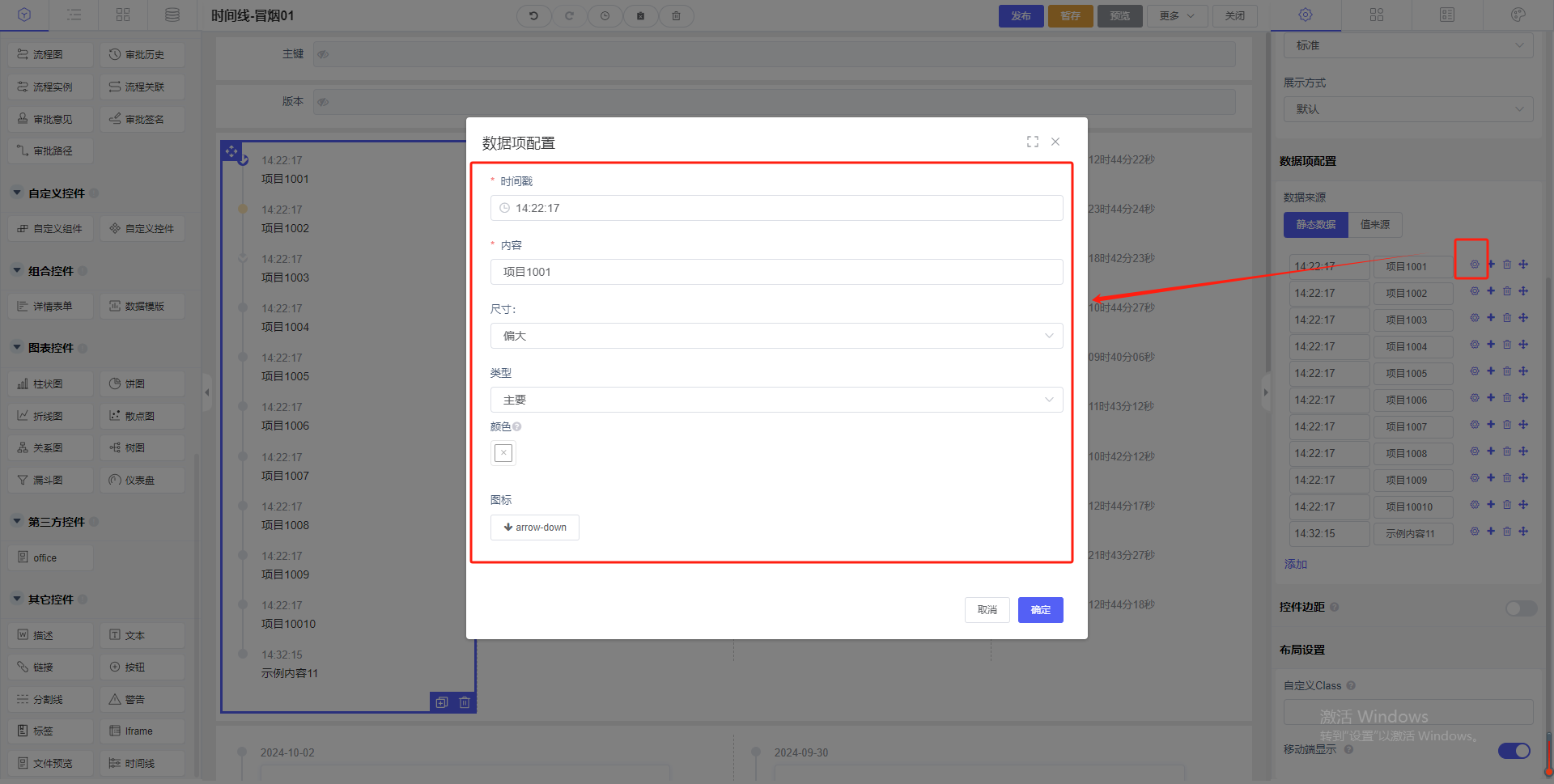Click the 确定 button in the dialog
This screenshot has height=784, width=1554.
point(1040,610)
